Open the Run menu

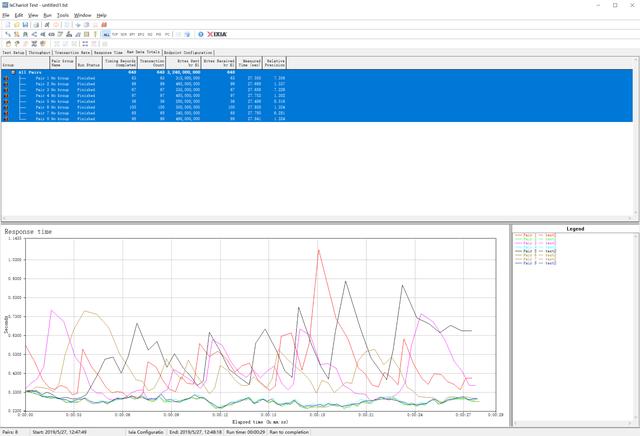[46, 15]
